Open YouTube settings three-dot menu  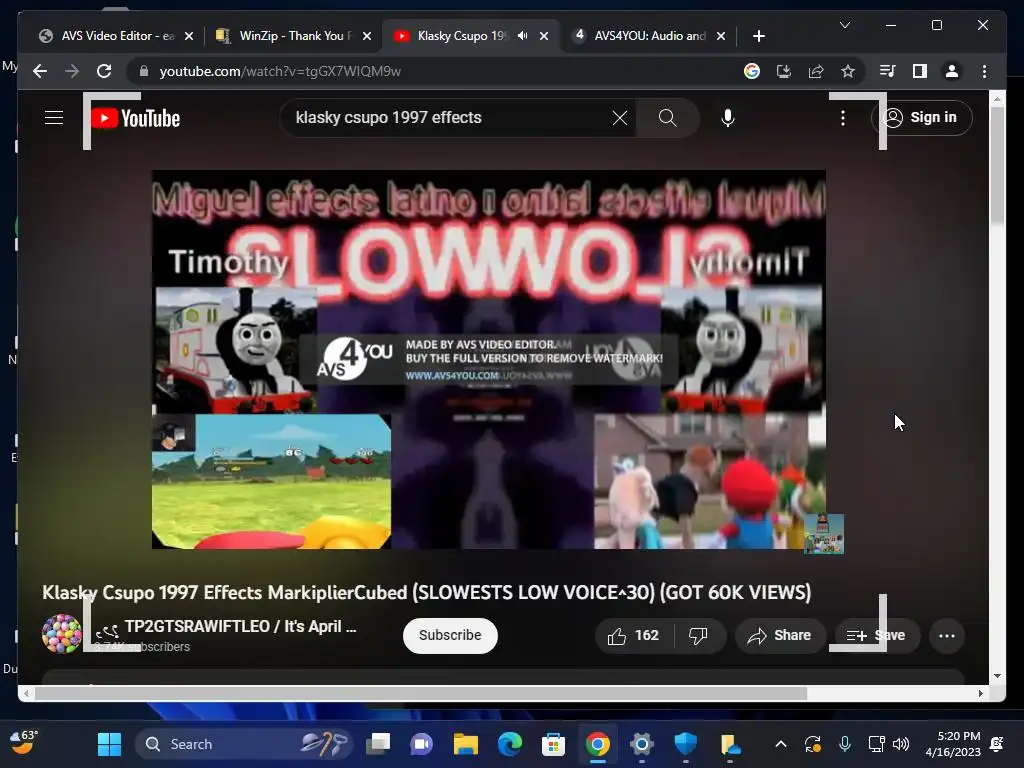click(x=843, y=118)
